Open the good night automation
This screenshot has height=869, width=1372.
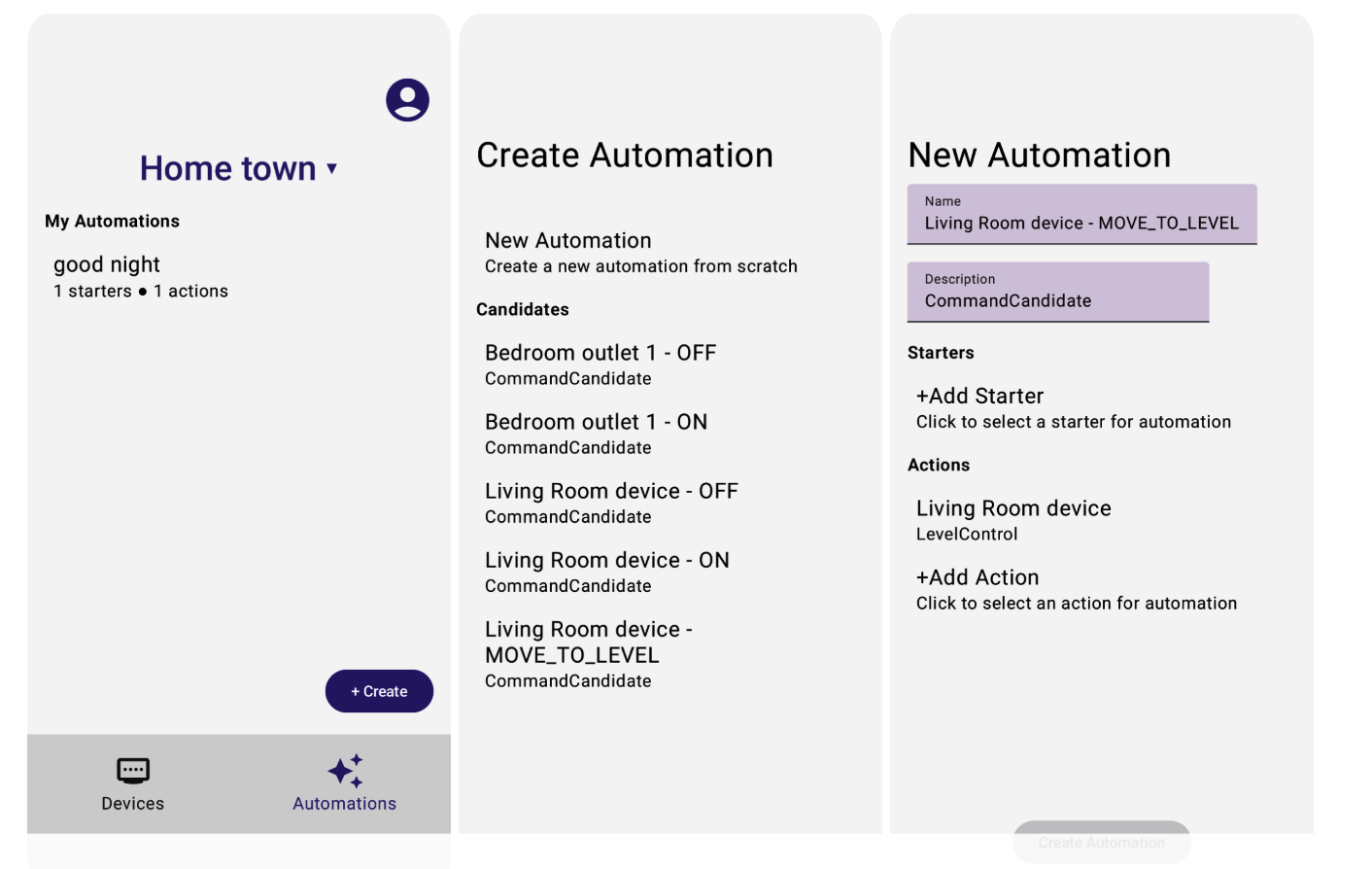click(x=141, y=277)
